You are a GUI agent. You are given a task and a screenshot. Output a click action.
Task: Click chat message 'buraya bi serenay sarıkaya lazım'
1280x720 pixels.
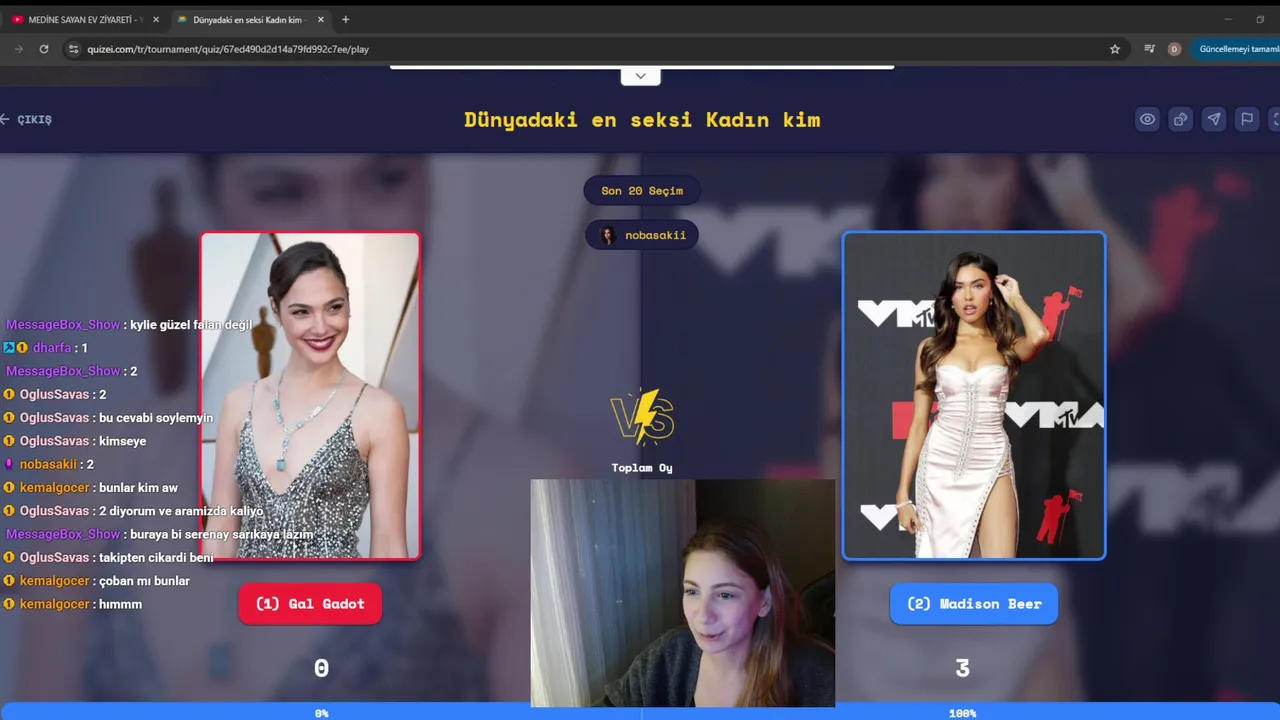(222, 534)
